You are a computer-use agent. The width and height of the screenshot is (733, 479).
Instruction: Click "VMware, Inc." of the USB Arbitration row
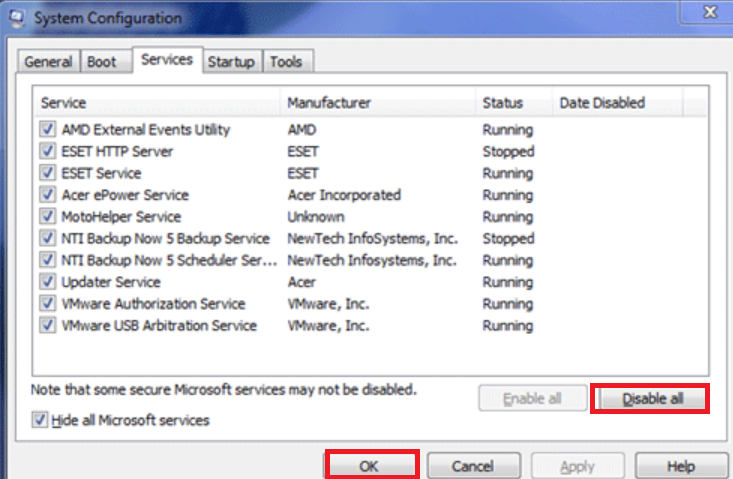329,326
